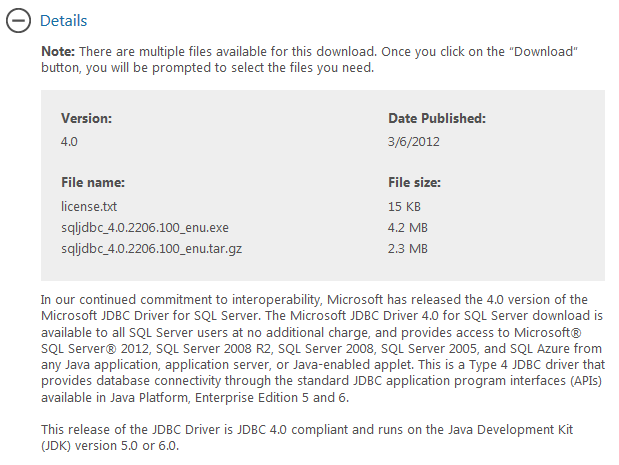
Task: Click the 2.3 MB file size
Action: click(x=408, y=249)
